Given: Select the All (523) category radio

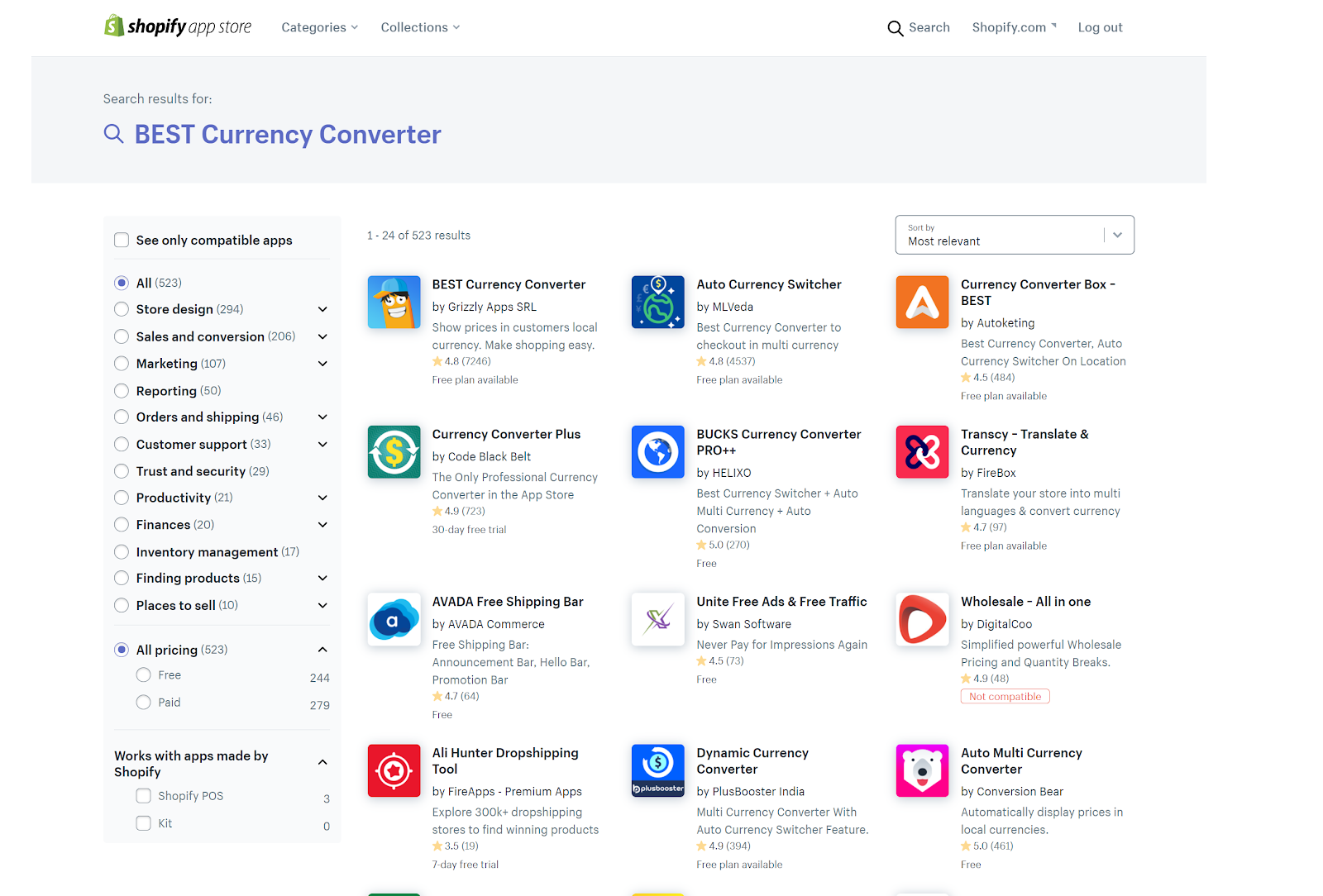Looking at the screenshot, I should click(x=122, y=283).
